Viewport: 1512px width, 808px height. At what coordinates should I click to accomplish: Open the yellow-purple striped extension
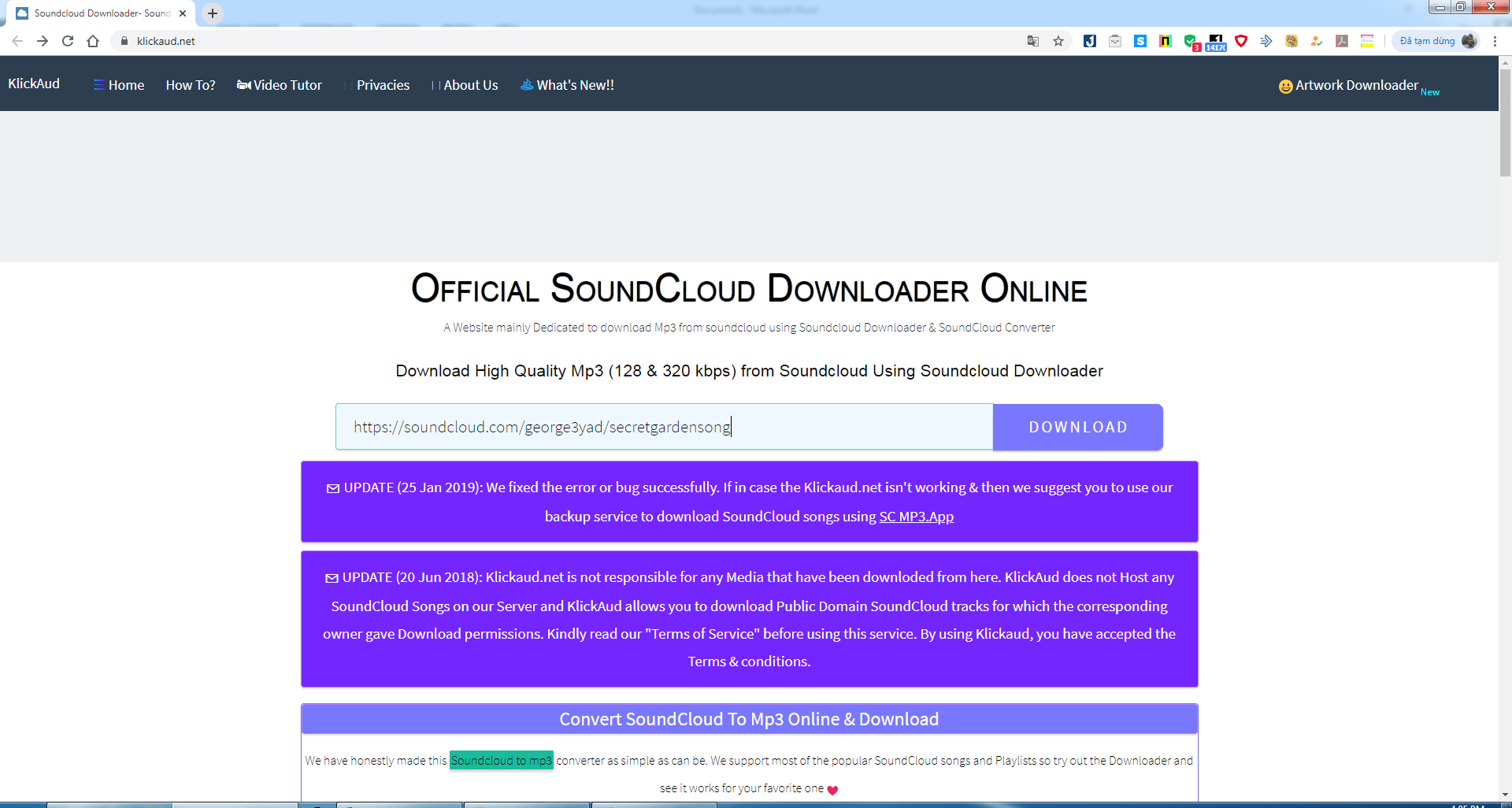click(x=1367, y=41)
